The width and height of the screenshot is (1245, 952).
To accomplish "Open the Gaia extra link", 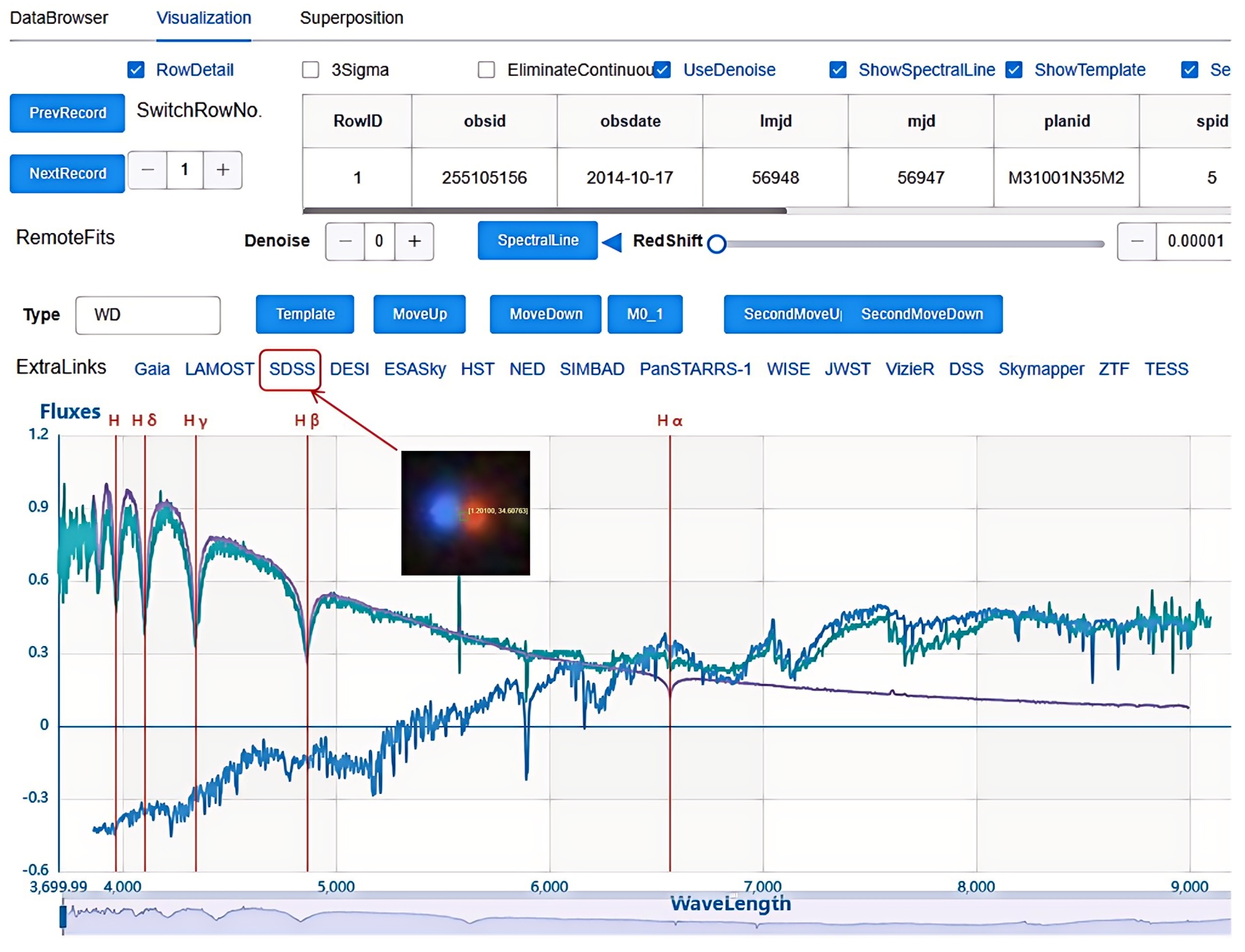I will point(152,369).
